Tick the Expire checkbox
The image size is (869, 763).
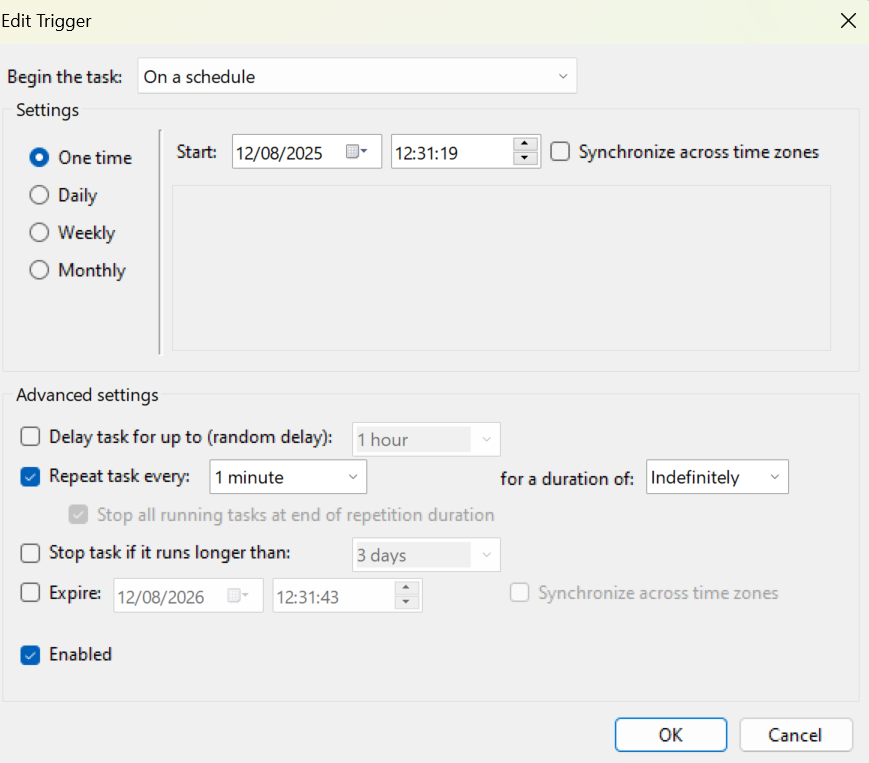pos(31,592)
